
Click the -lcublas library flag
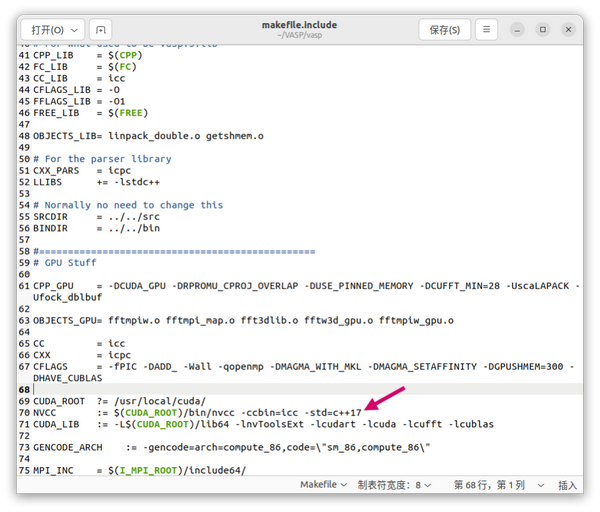click(x=471, y=424)
